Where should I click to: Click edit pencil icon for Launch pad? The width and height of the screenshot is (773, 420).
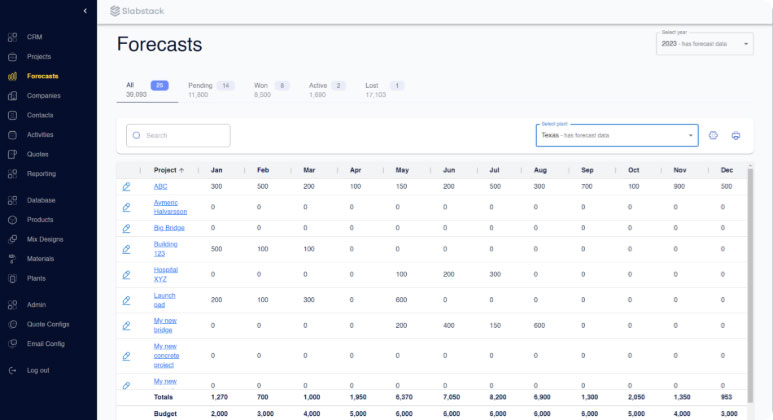(126, 299)
